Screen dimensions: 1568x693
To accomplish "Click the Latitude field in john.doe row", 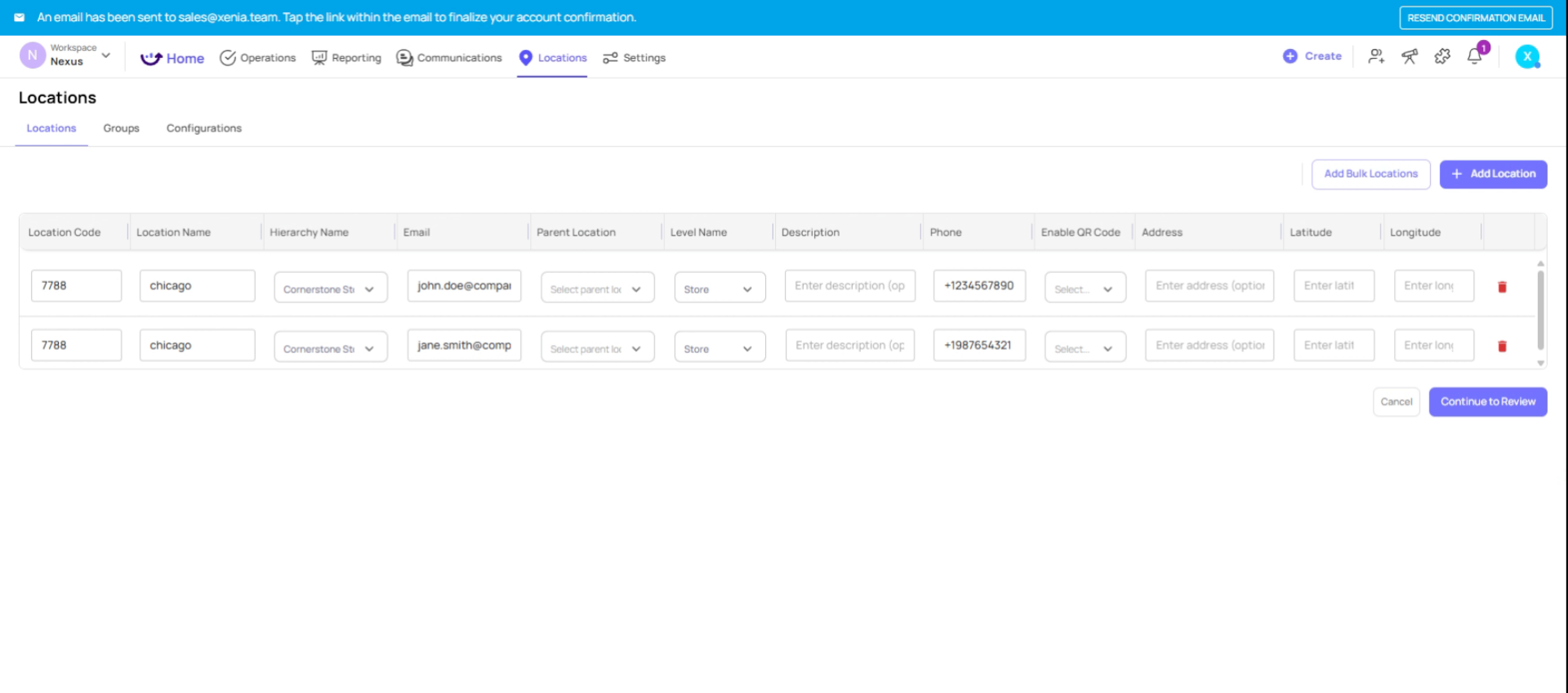I will point(1334,286).
